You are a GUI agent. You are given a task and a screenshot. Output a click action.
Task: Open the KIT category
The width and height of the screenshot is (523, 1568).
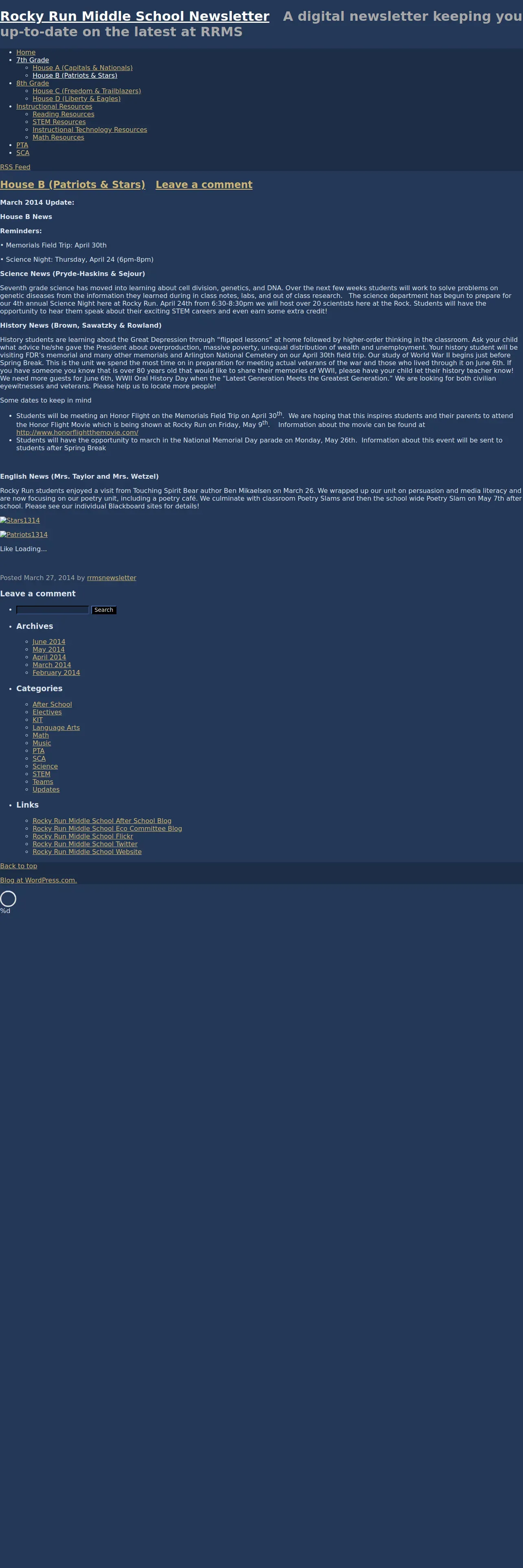pos(38,720)
